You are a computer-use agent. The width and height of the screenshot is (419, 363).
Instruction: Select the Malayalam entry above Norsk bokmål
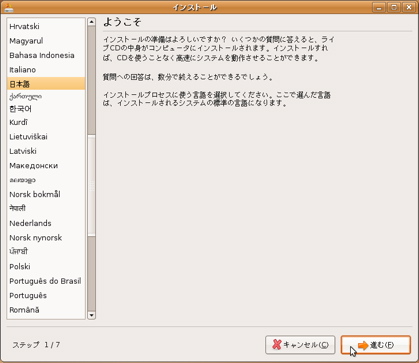[46, 180]
